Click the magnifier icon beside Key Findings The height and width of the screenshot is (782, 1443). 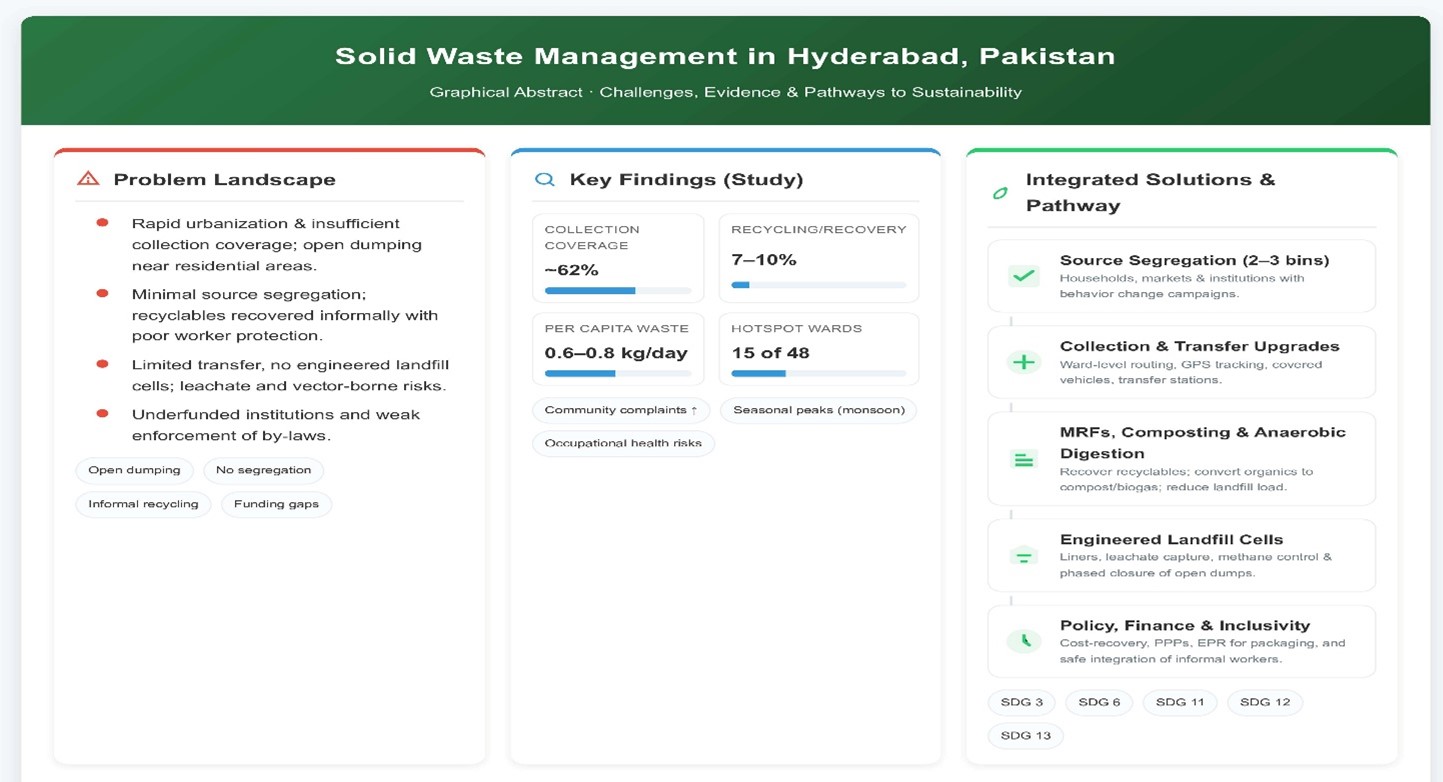pyautogui.click(x=544, y=180)
